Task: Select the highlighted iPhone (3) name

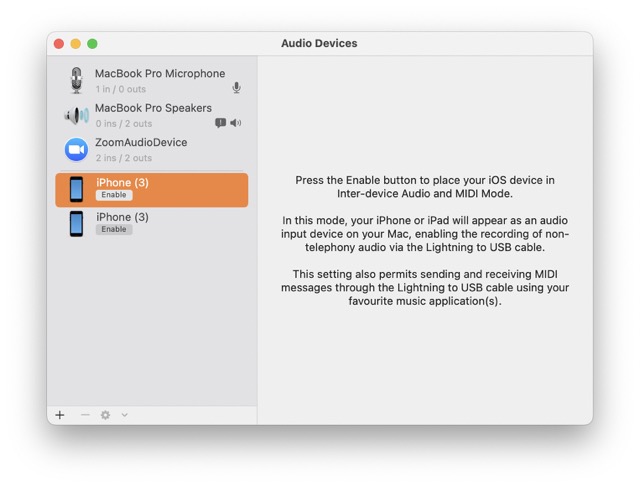Action: click(x=122, y=182)
